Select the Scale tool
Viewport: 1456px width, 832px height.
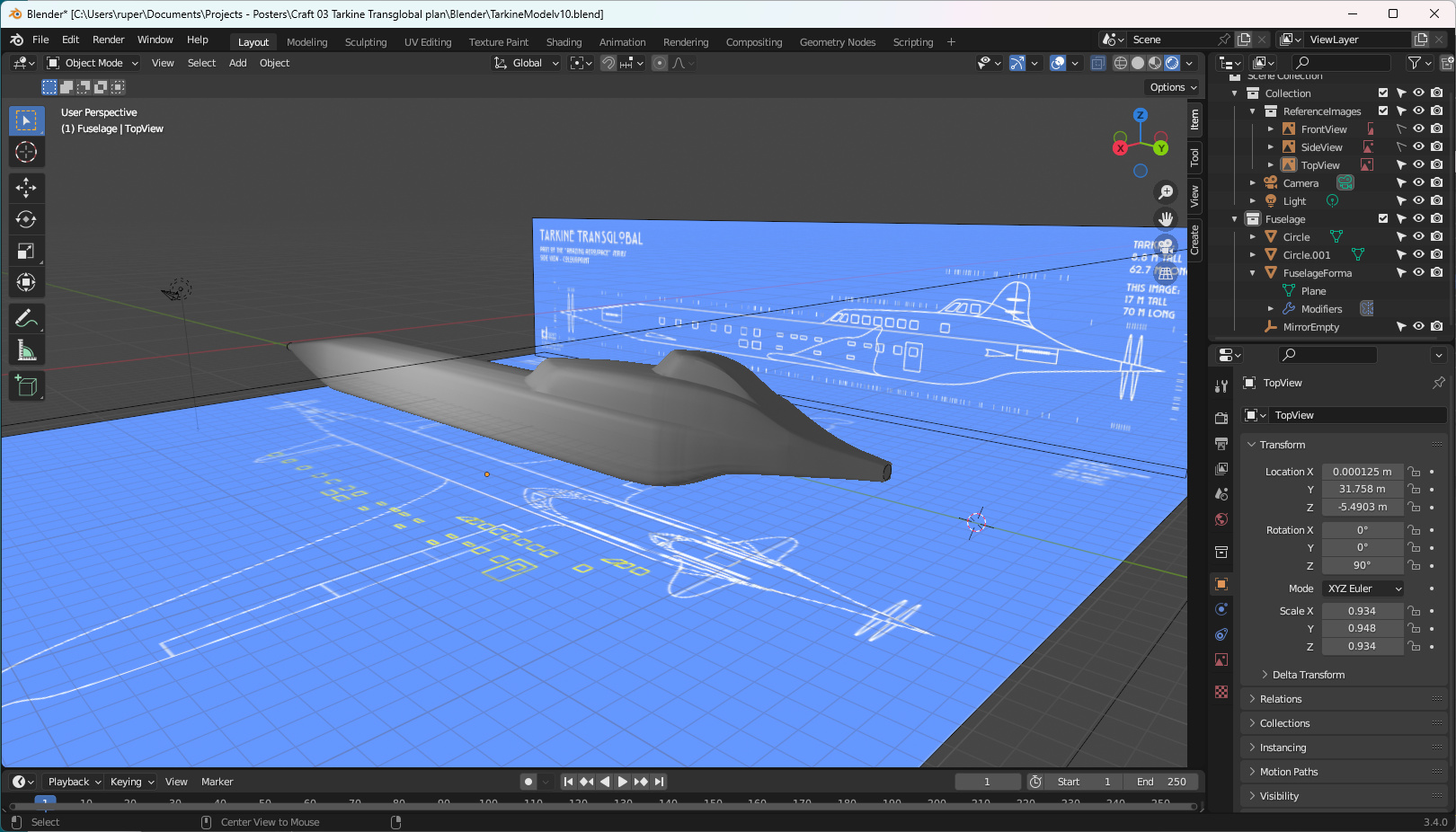[x=26, y=252]
